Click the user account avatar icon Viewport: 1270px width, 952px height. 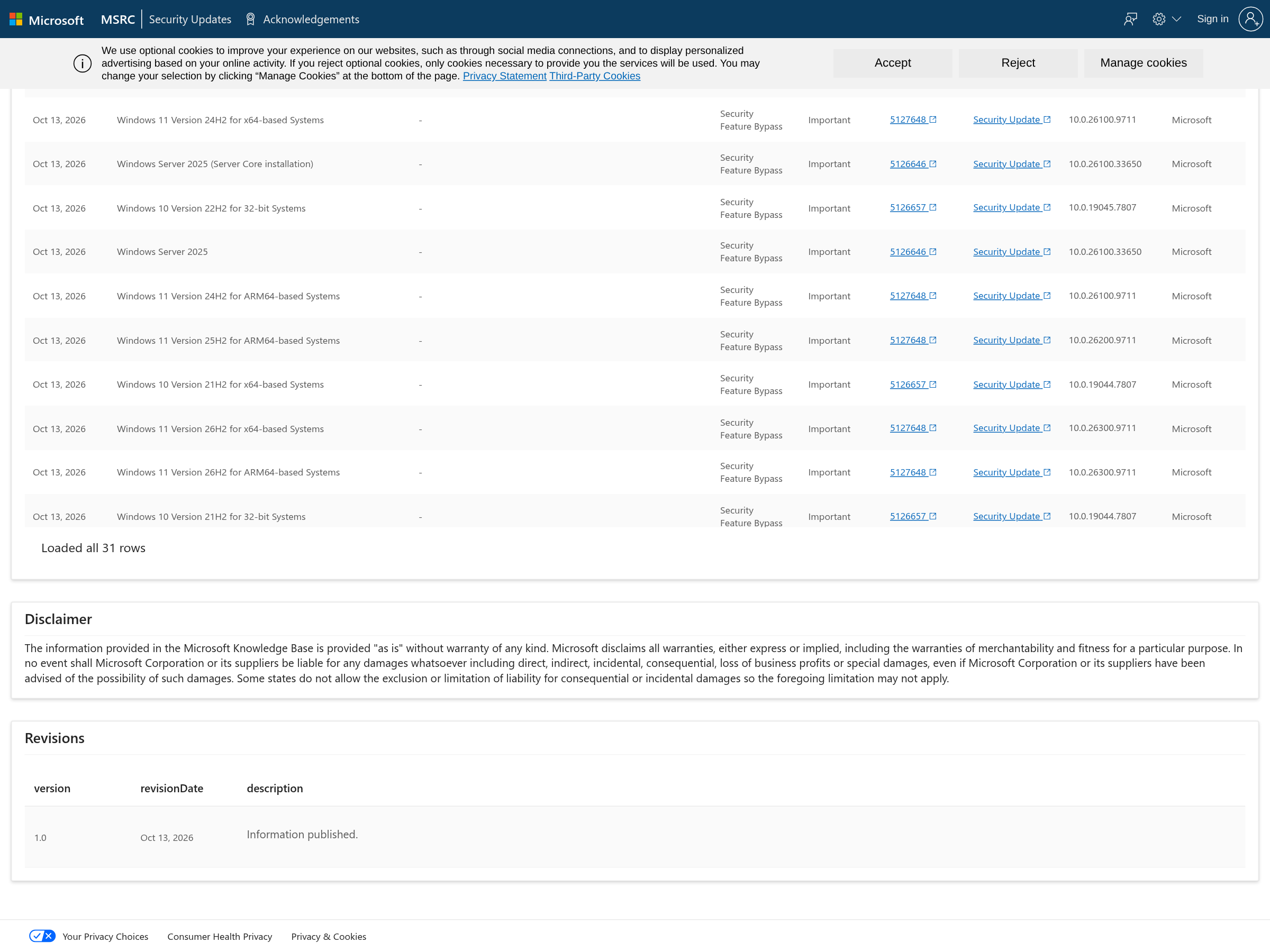coord(1250,20)
